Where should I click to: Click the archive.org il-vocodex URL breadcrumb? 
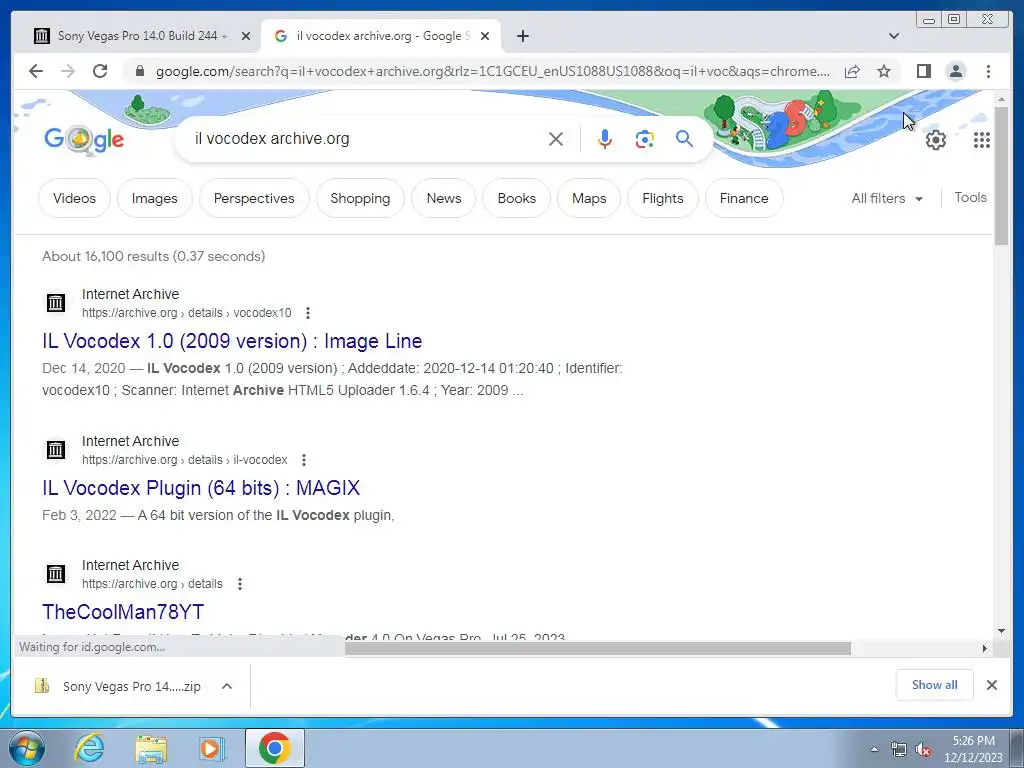(x=185, y=460)
